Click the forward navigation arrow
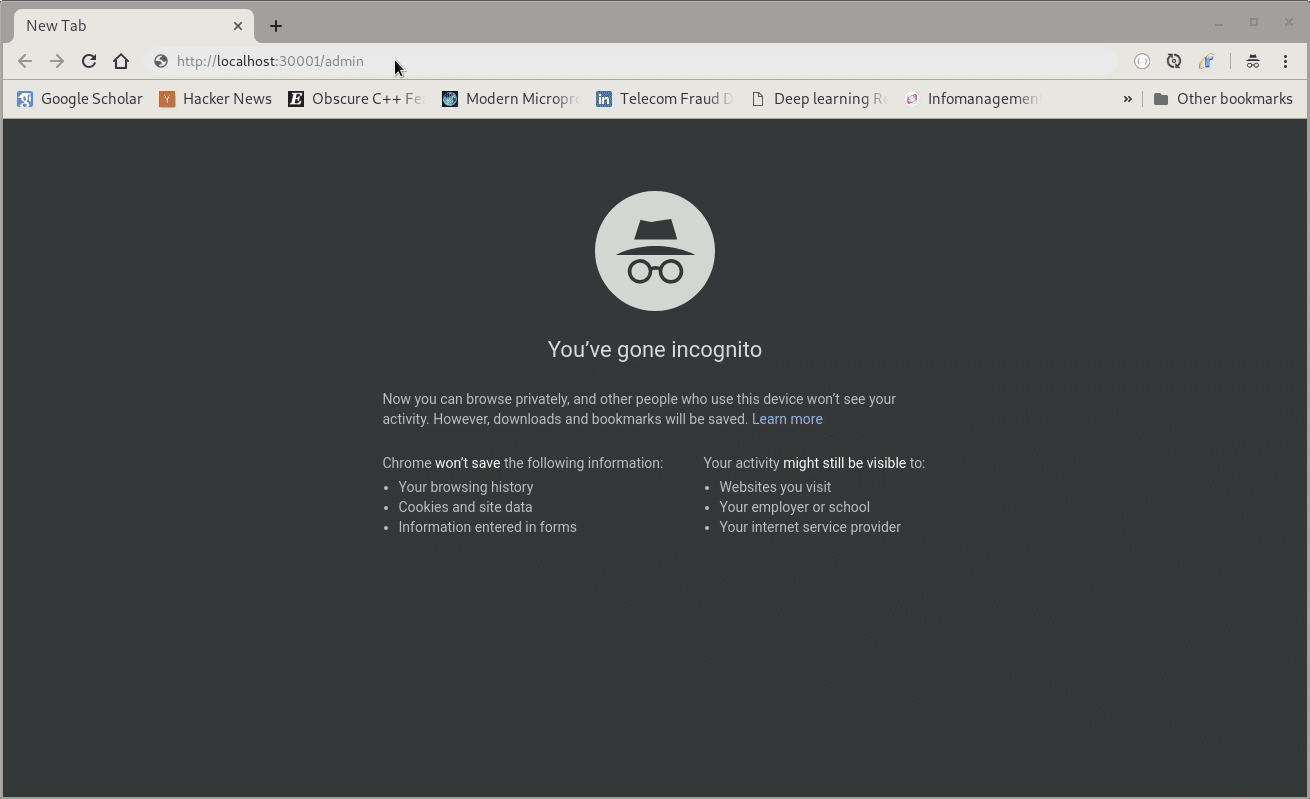The width and height of the screenshot is (1310, 799). [x=57, y=61]
